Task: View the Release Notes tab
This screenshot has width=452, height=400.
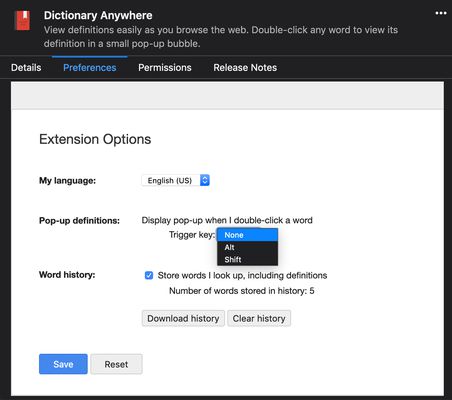Action: [x=245, y=68]
